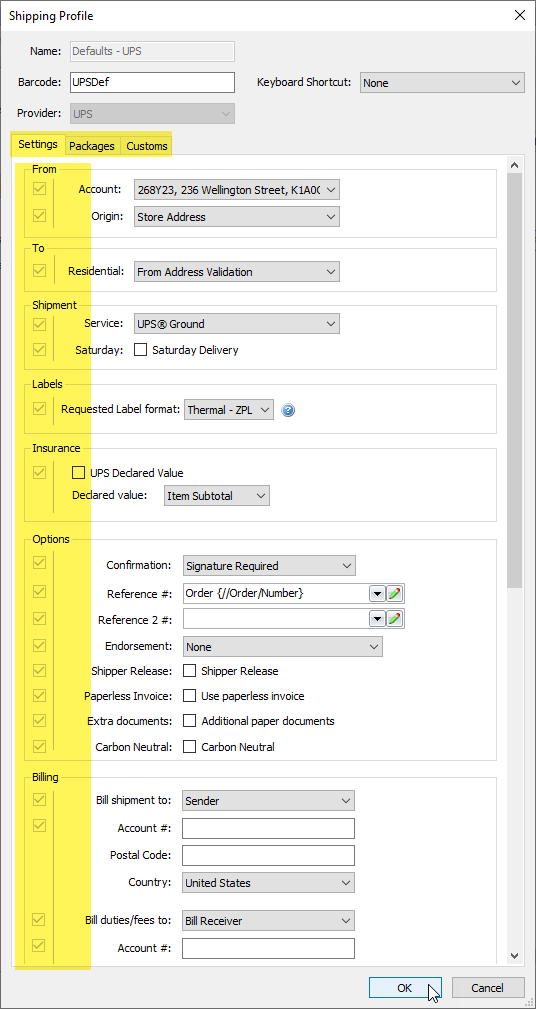Open the Bill shipment to dropdown
Screen dimensions: 536x1009
[x=268, y=801]
